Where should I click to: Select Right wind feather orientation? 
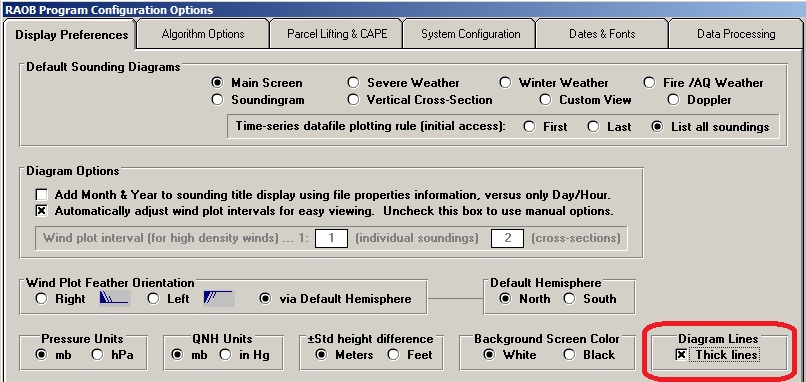pyautogui.click(x=42, y=299)
